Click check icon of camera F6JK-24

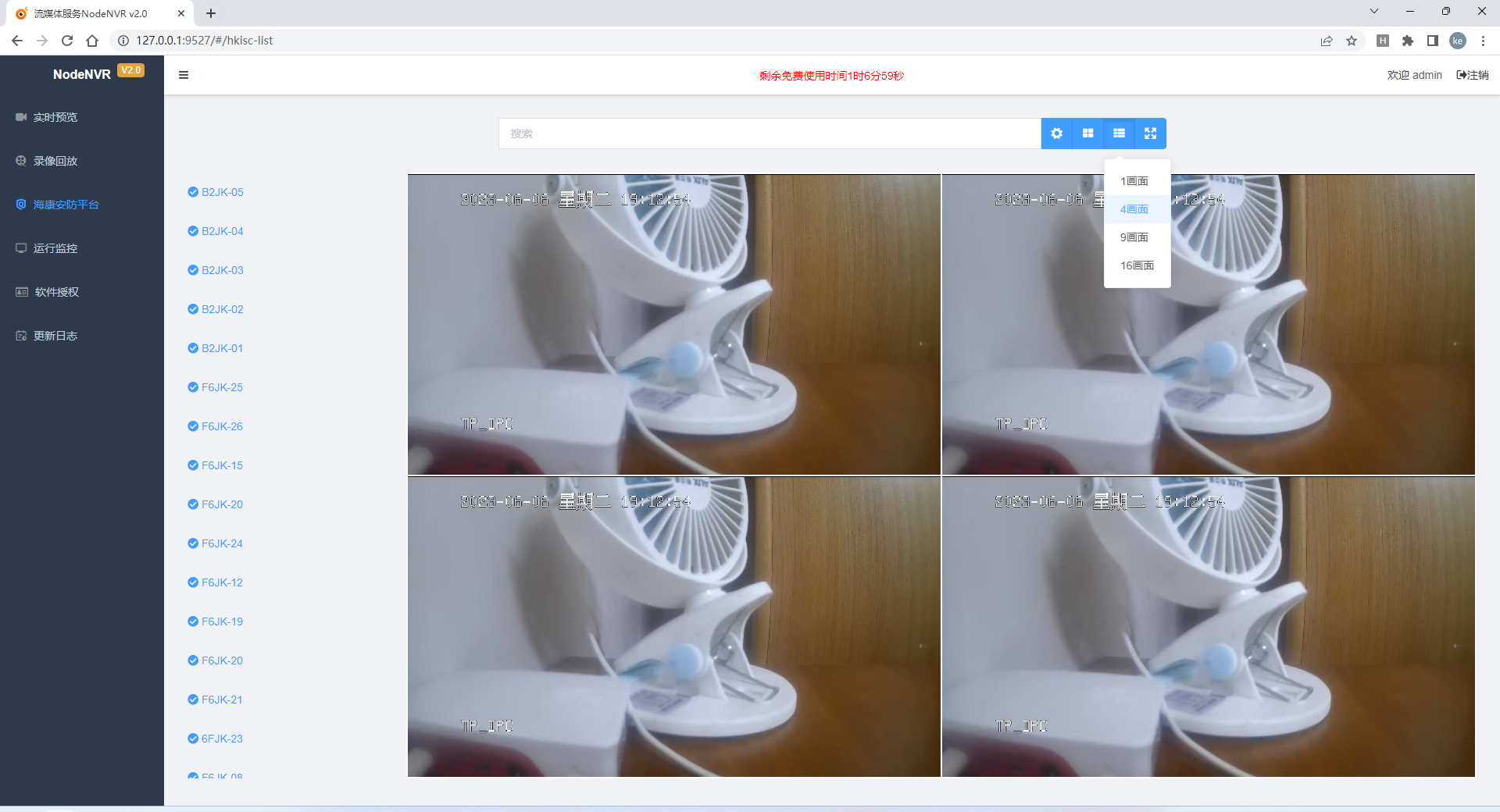tap(193, 543)
